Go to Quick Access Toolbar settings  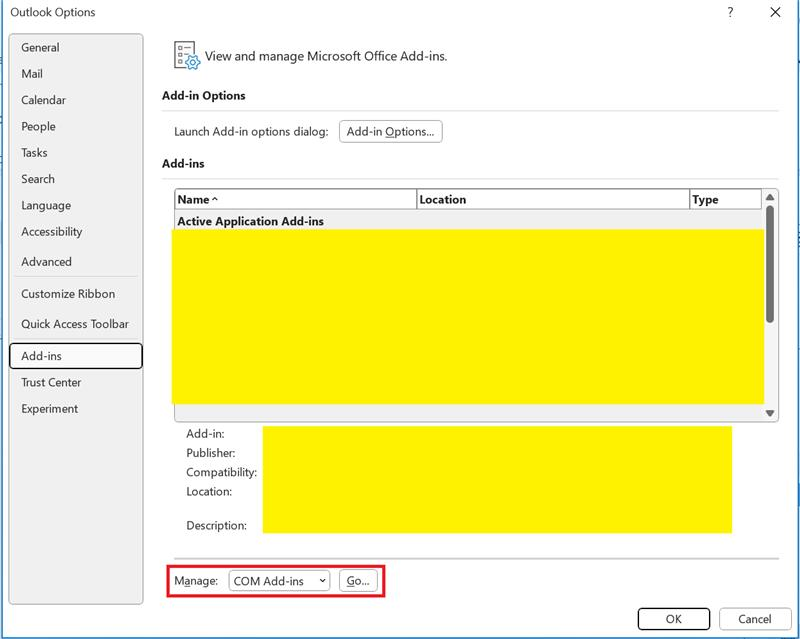click(76, 324)
